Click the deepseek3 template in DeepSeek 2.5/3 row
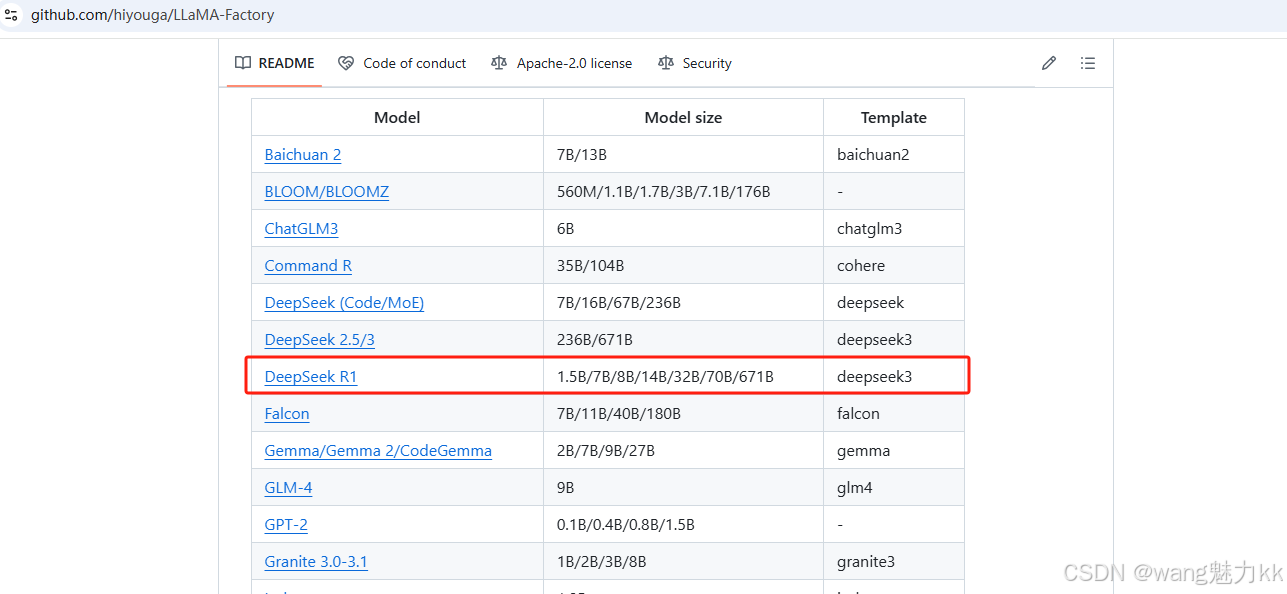The image size is (1287, 594). click(x=894, y=340)
